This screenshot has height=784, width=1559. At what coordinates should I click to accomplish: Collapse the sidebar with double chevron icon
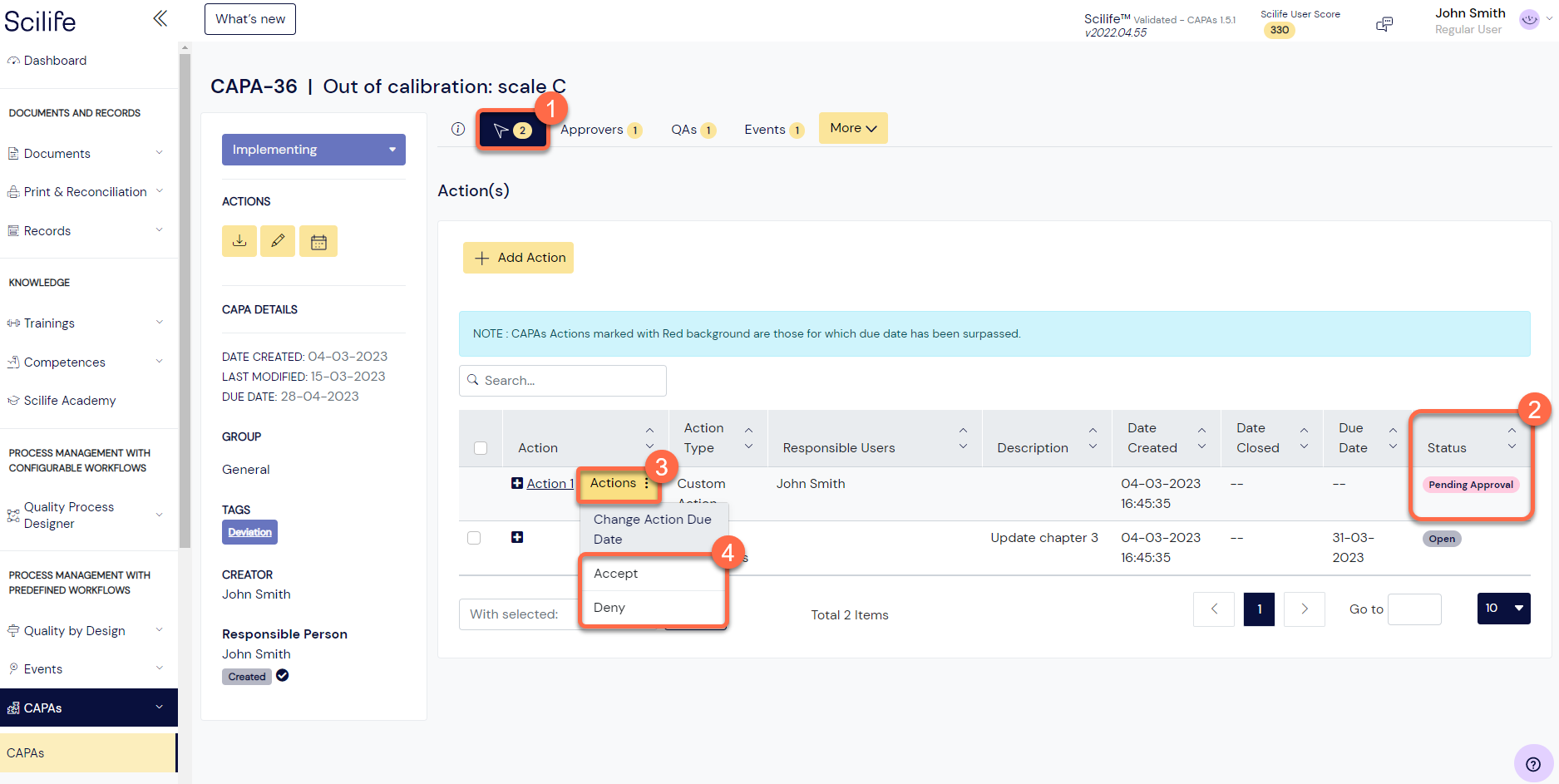(x=160, y=18)
